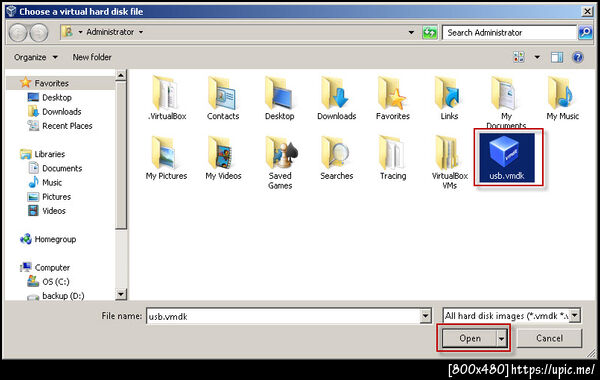
Task: Open the path root dropdown arrow
Action: click(80, 32)
